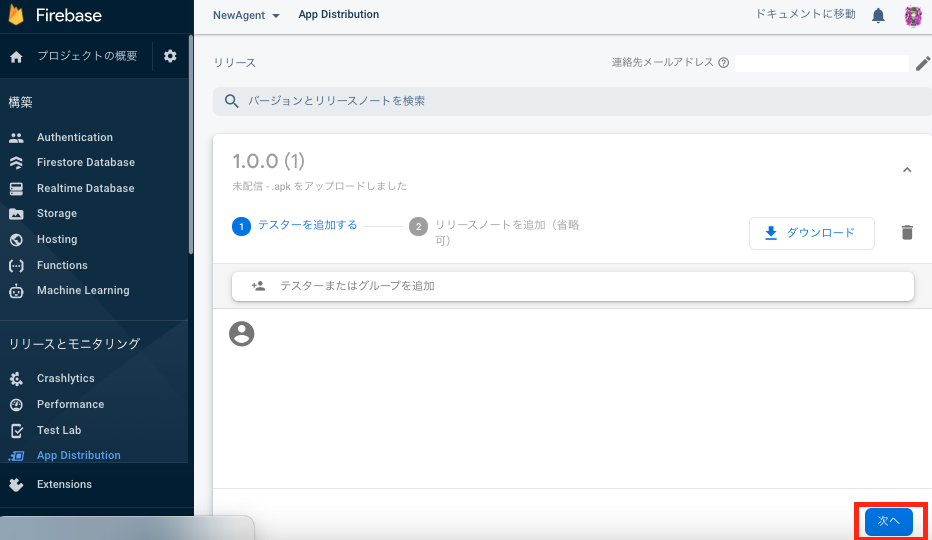
Task: Click the Storage image icon
Action: pos(16,214)
